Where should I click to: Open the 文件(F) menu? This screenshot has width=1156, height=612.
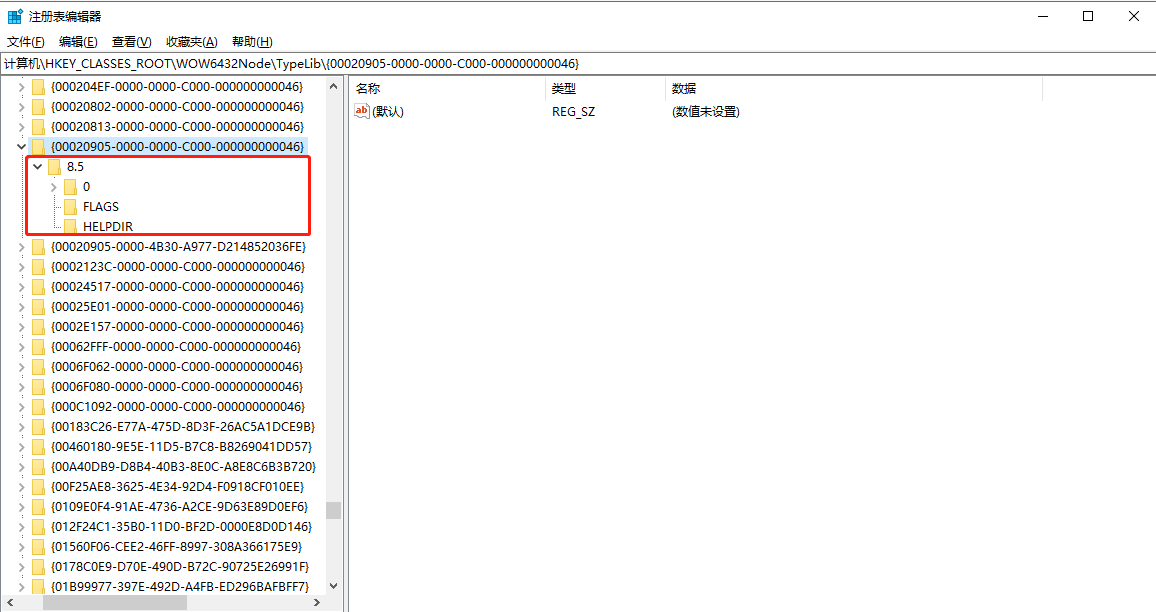click(26, 42)
